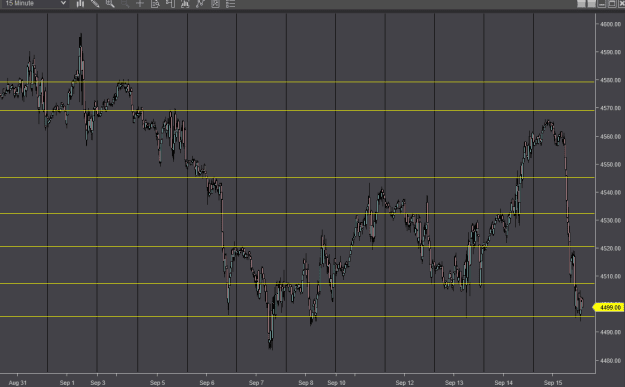The height and width of the screenshot is (387, 625).
Task: Click the 4600.00 price axis label
Action: click(610, 24)
